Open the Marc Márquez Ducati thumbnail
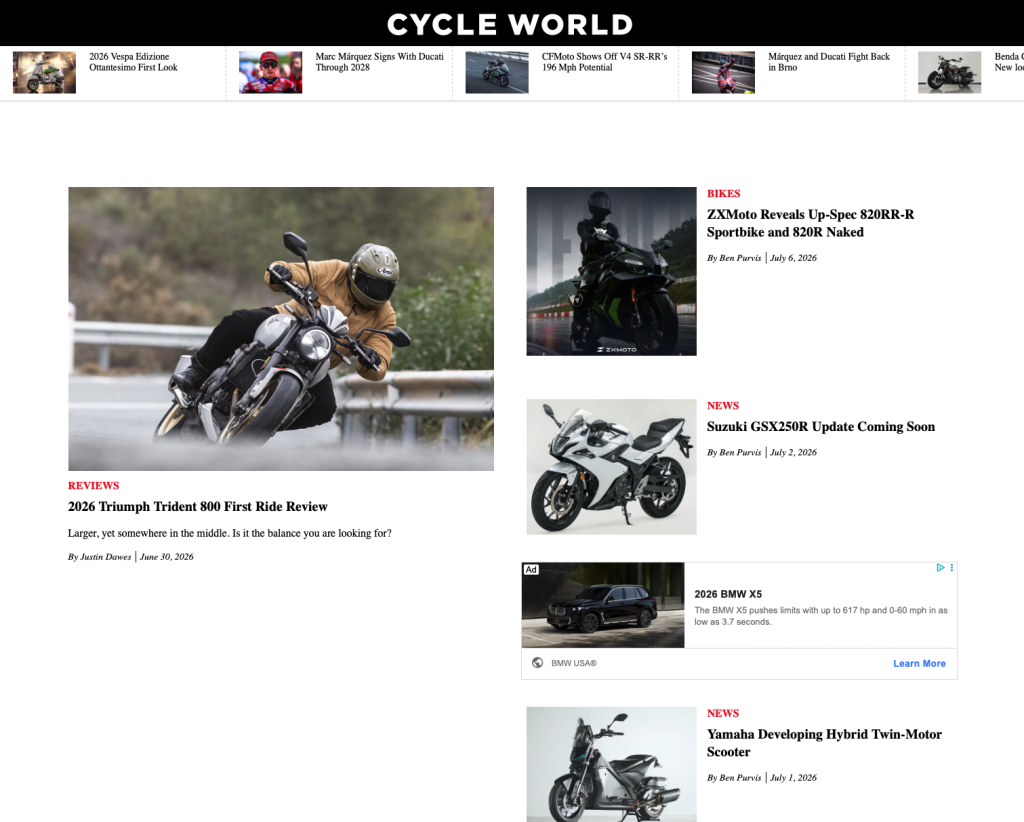 click(x=270, y=72)
